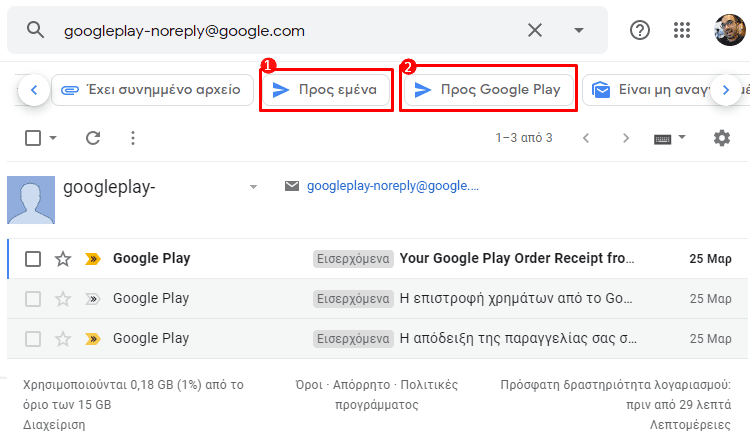Expand the googleplay- contact dropdown arrow

pyautogui.click(x=254, y=187)
